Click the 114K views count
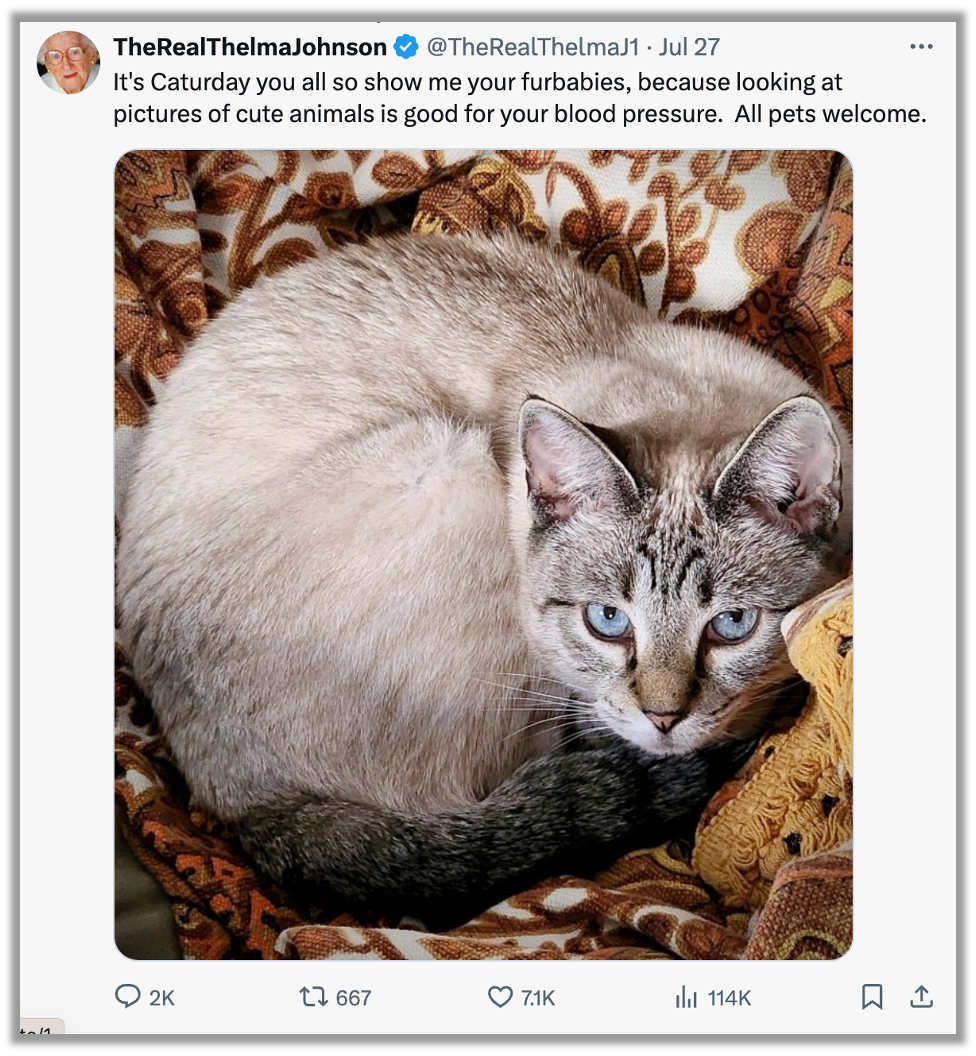 (729, 998)
